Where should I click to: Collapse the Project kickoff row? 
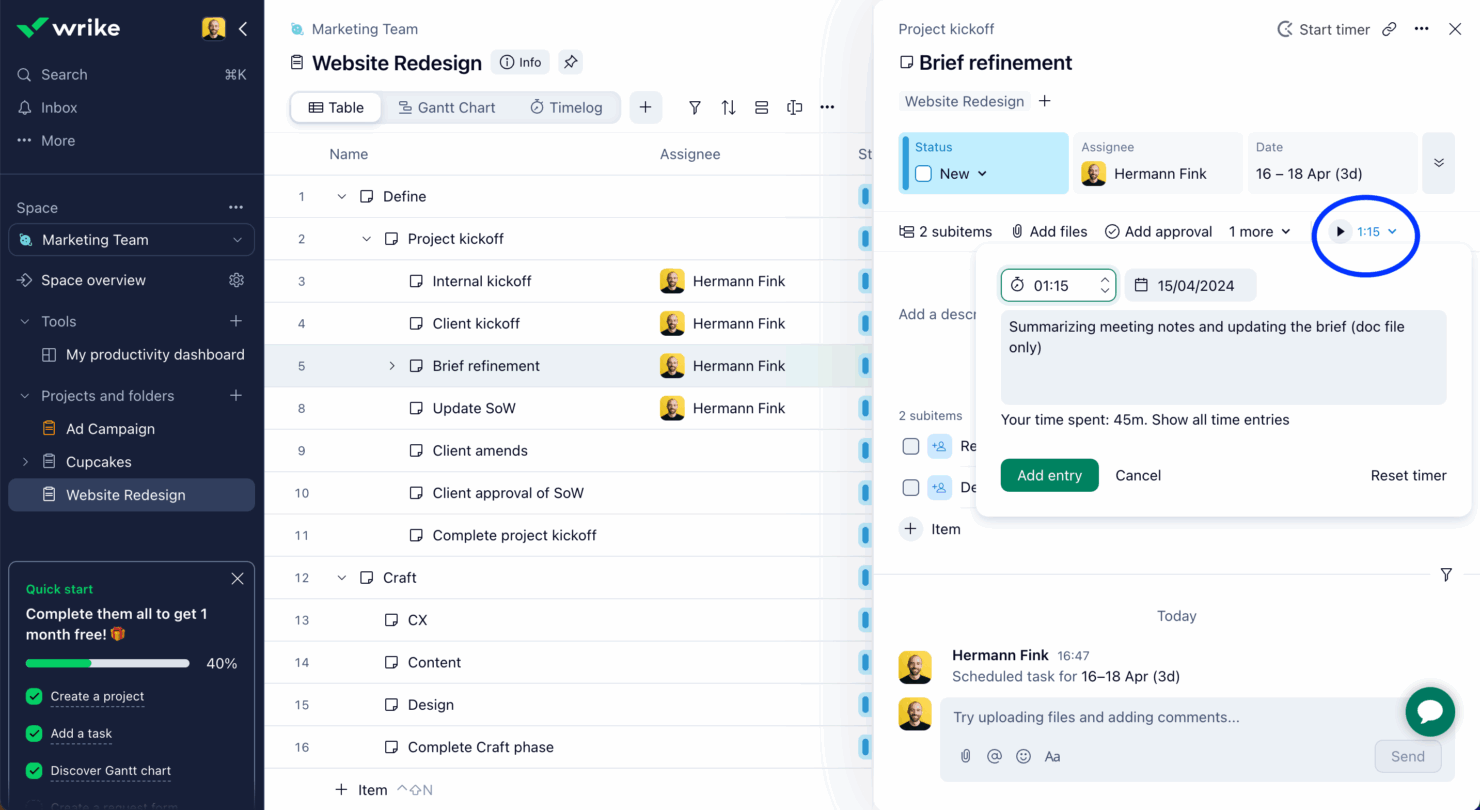coord(366,238)
